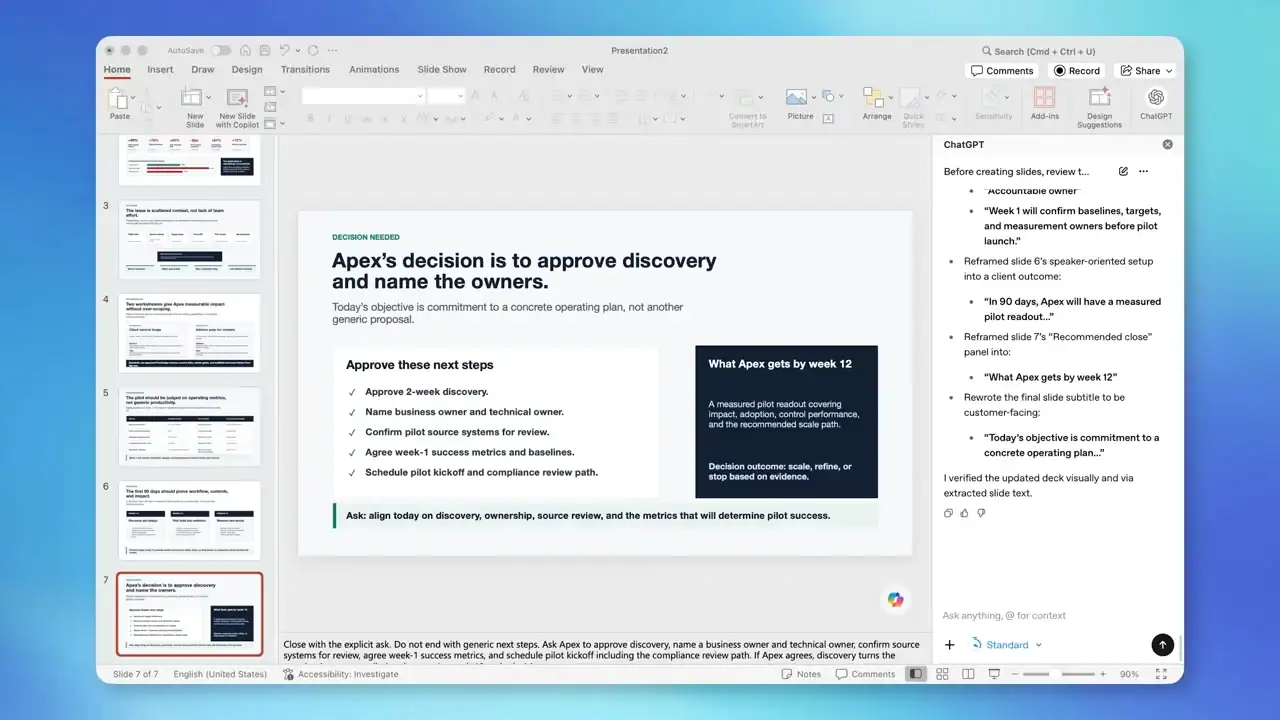Screen dimensions: 1280x720
Task: Open the Standard model selector
Action: tap(1007, 645)
